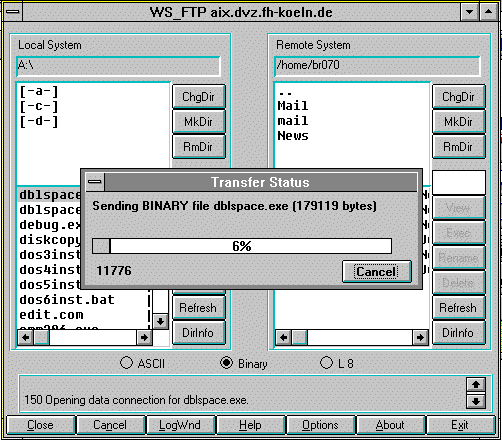
Task: Maximize the WS_FTP window
Action: 488,12
